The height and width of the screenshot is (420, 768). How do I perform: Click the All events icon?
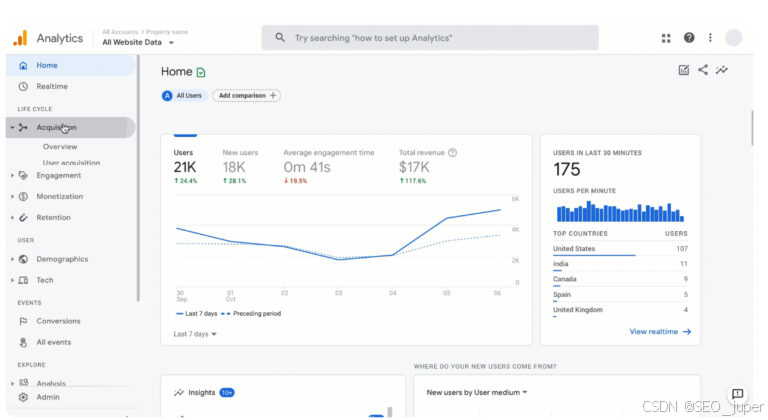tap(23, 342)
